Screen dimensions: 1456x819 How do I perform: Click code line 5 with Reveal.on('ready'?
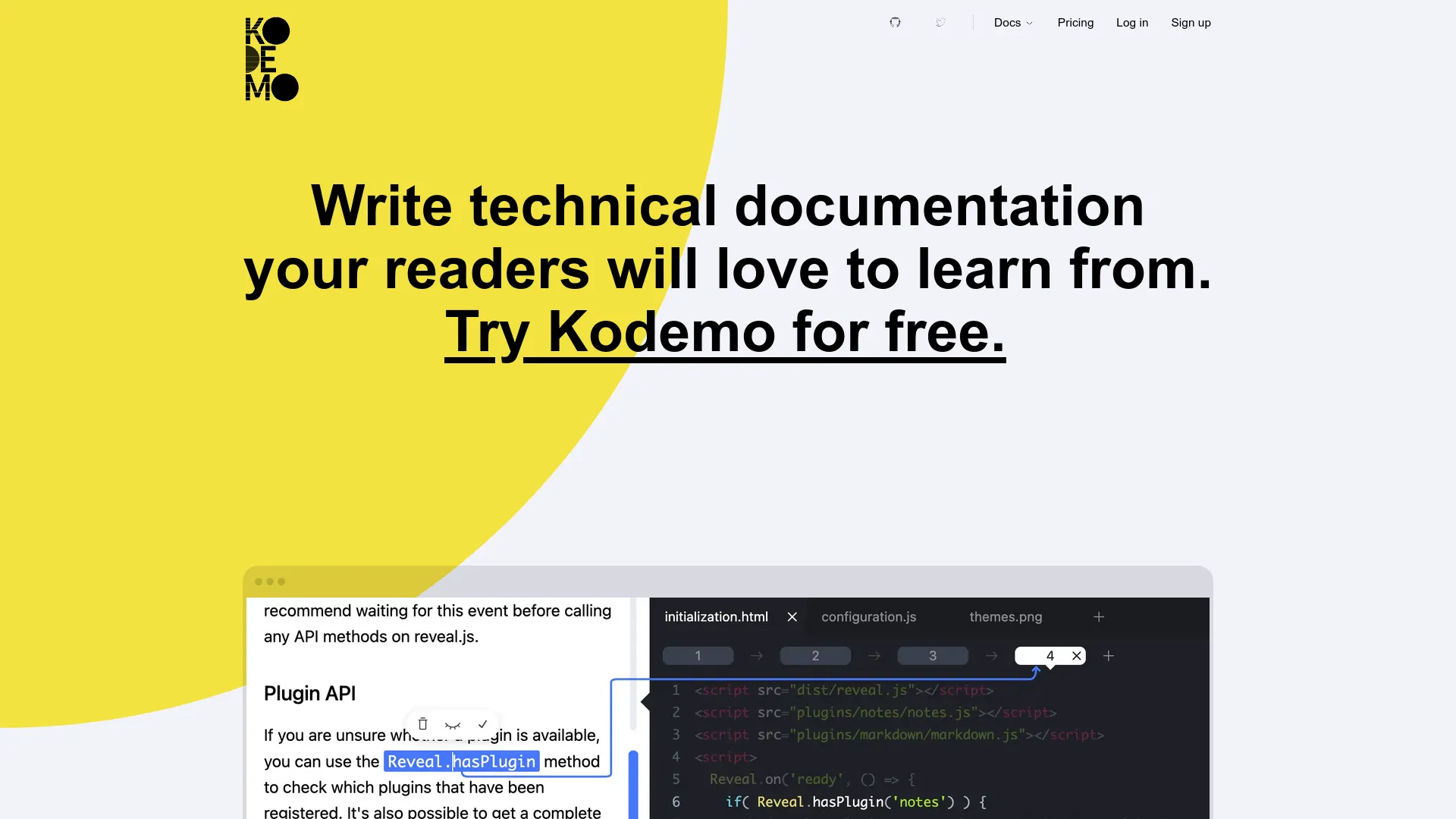812,780
